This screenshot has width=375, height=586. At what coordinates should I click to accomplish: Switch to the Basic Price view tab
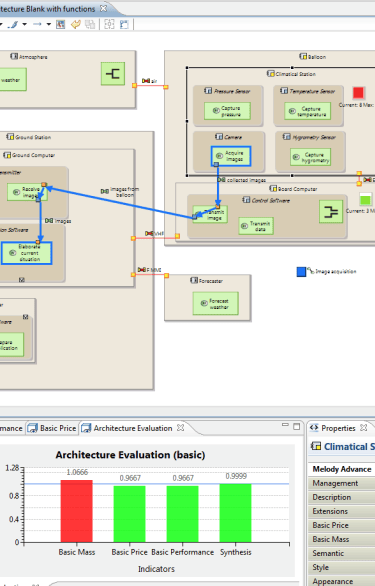coord(52,428)
